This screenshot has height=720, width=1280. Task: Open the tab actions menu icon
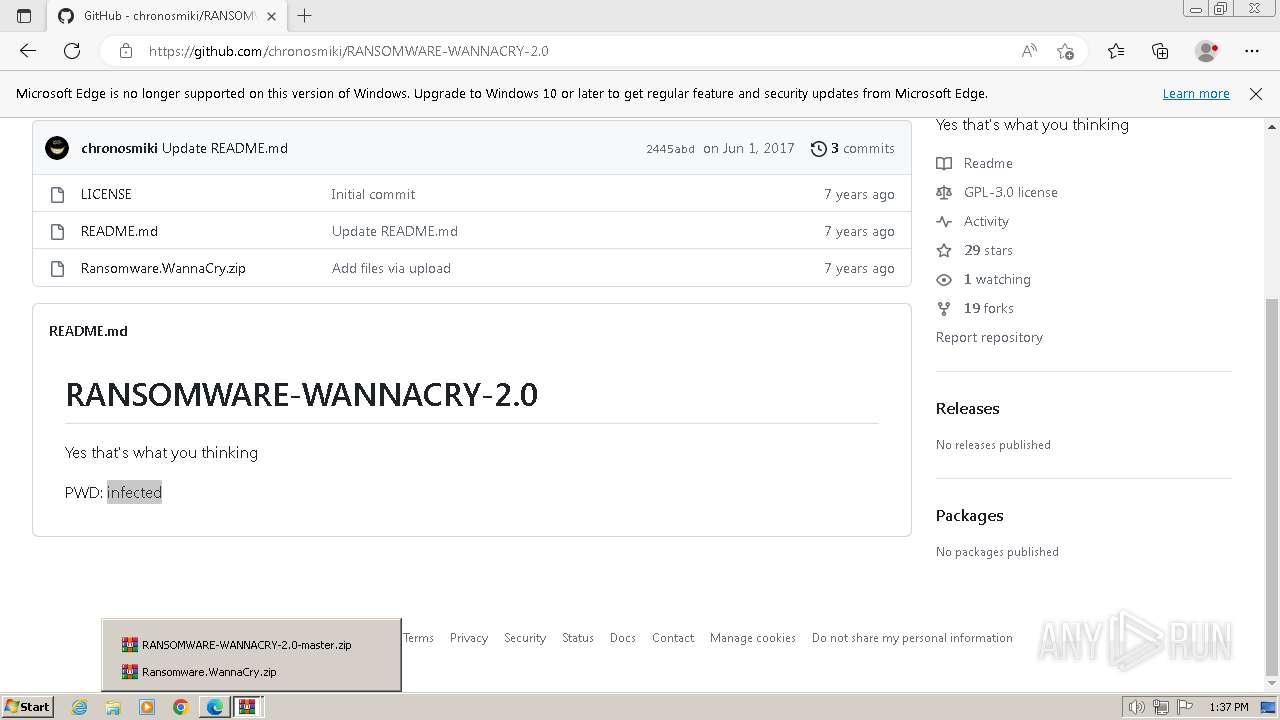click(24, 16)
